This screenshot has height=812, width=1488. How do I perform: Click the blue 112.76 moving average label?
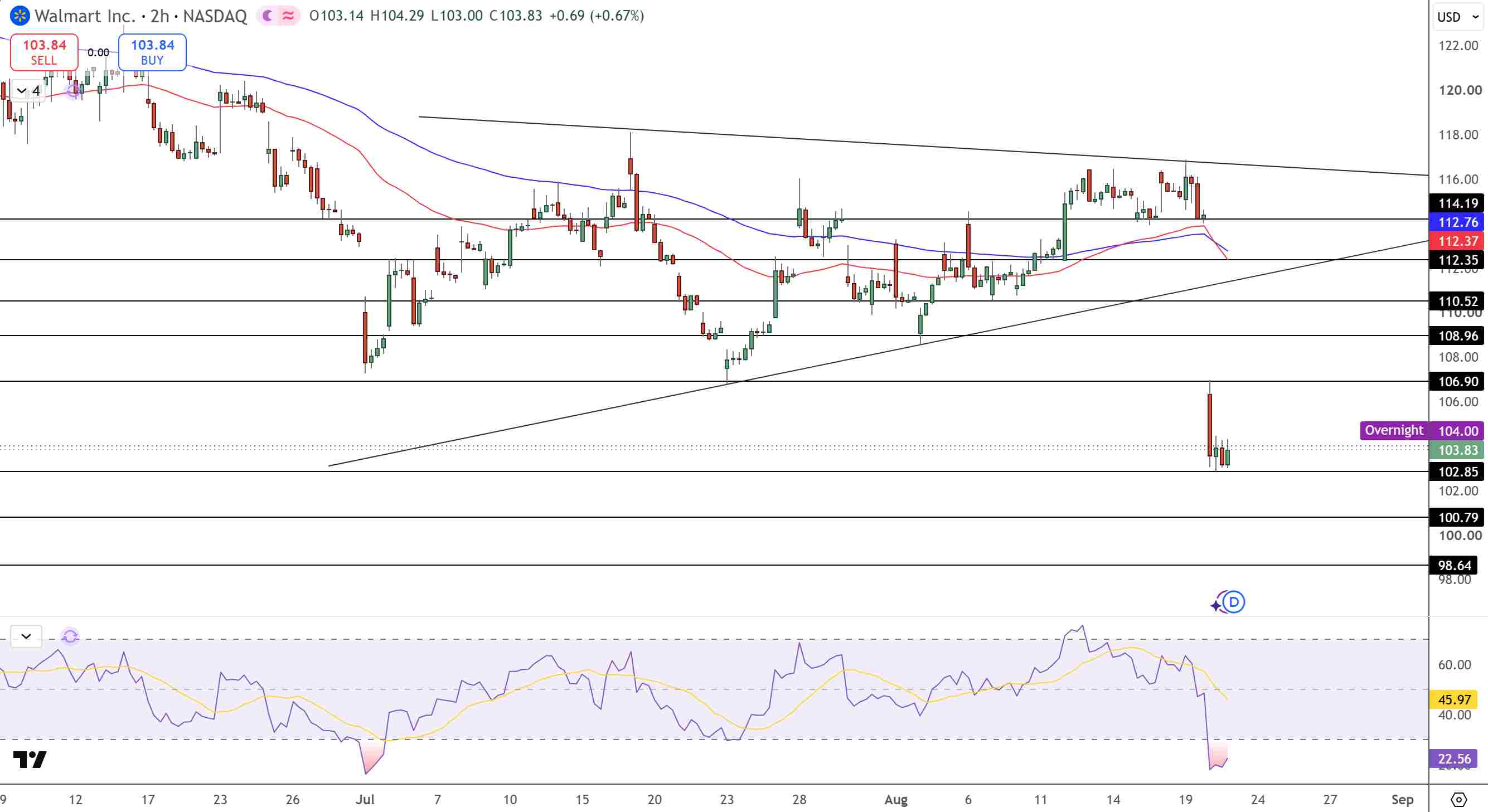pyautogui.click(x=1456, y=222)
